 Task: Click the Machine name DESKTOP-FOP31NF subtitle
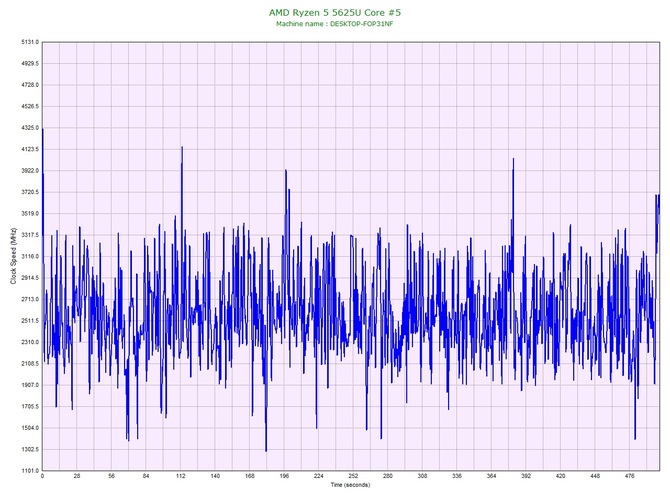335,24
